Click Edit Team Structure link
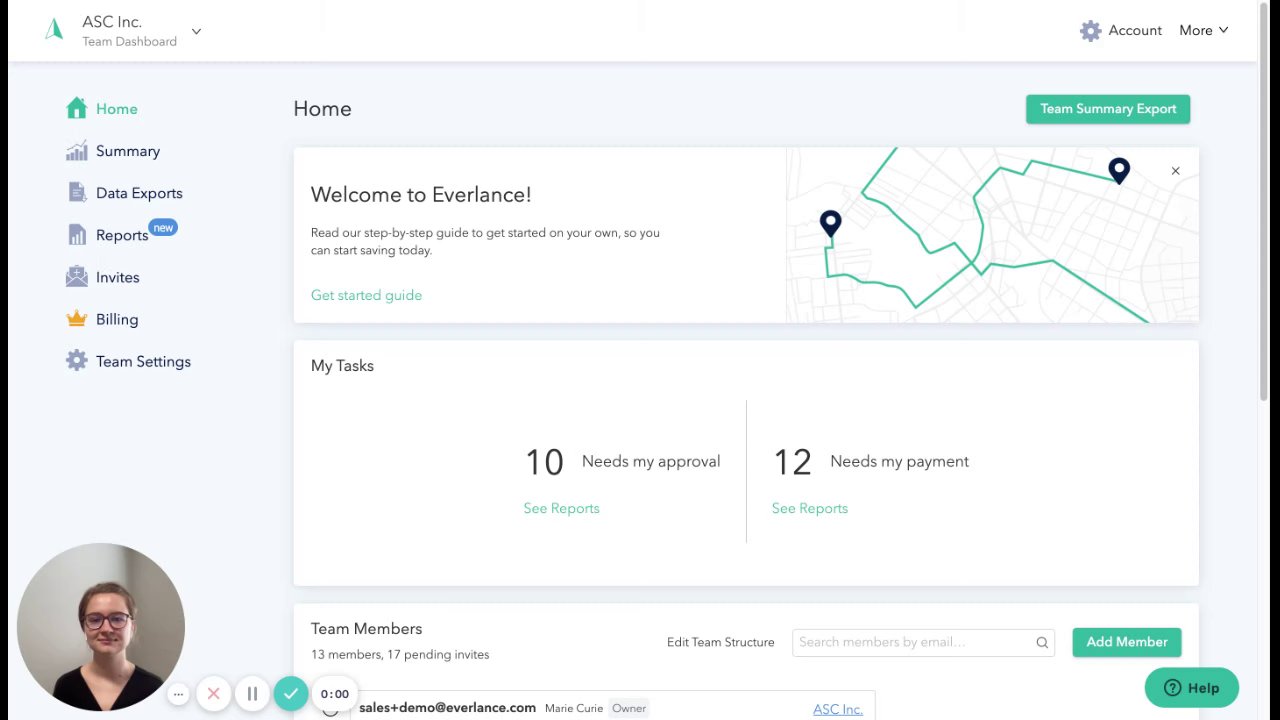The width and height of the screenshot is (1280, 720). click(x=720, y=642)
